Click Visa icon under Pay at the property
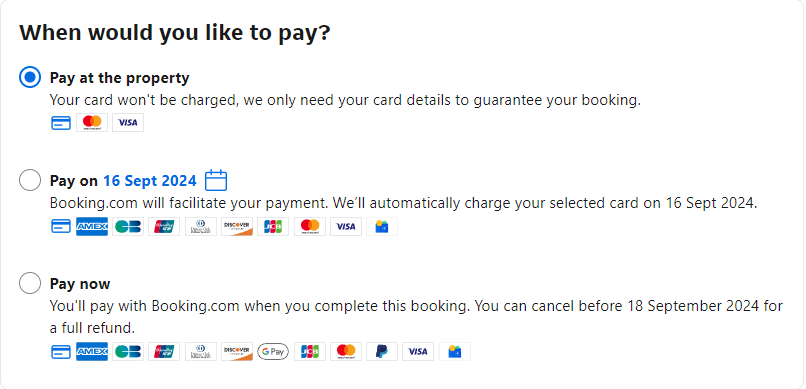Viewport: 806px width, 389px height. (x=128, y=123)
